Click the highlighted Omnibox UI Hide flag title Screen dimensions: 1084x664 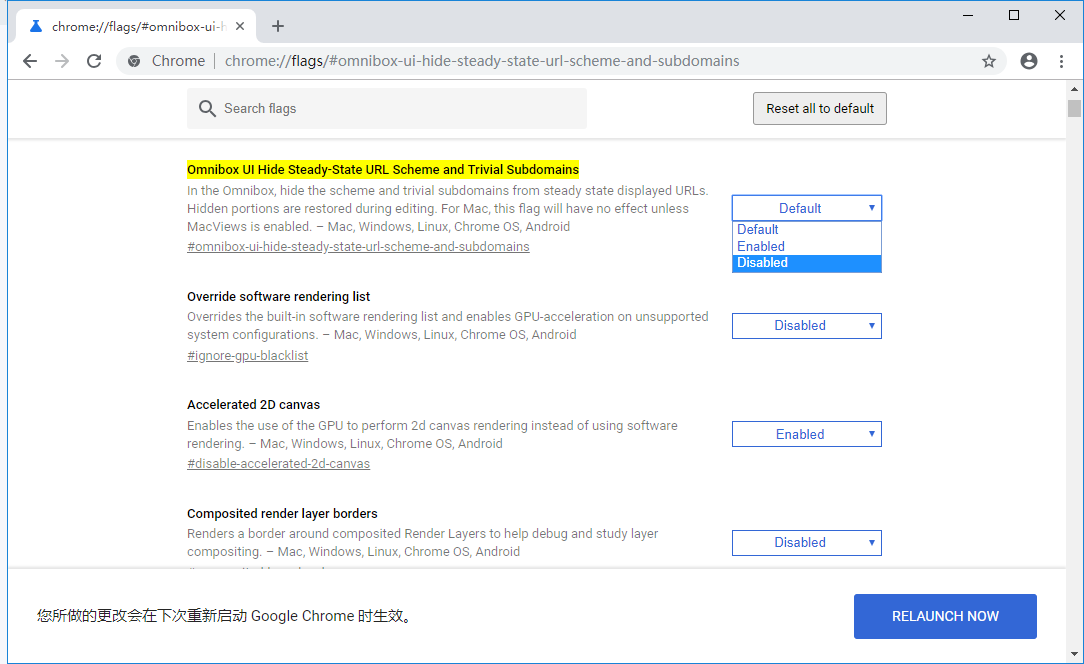[x=383, y=169]
